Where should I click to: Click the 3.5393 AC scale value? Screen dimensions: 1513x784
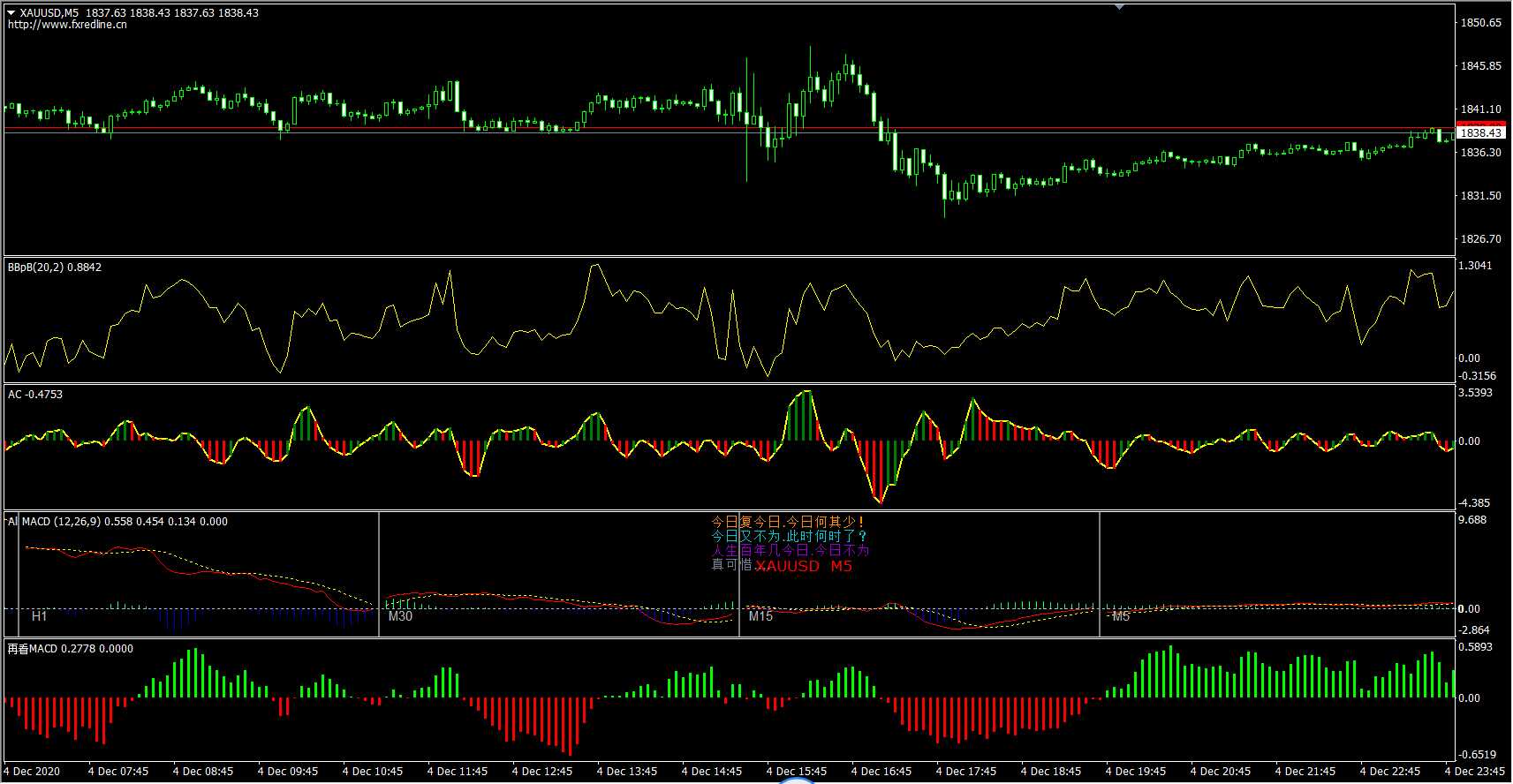[x=1476, y=393]
